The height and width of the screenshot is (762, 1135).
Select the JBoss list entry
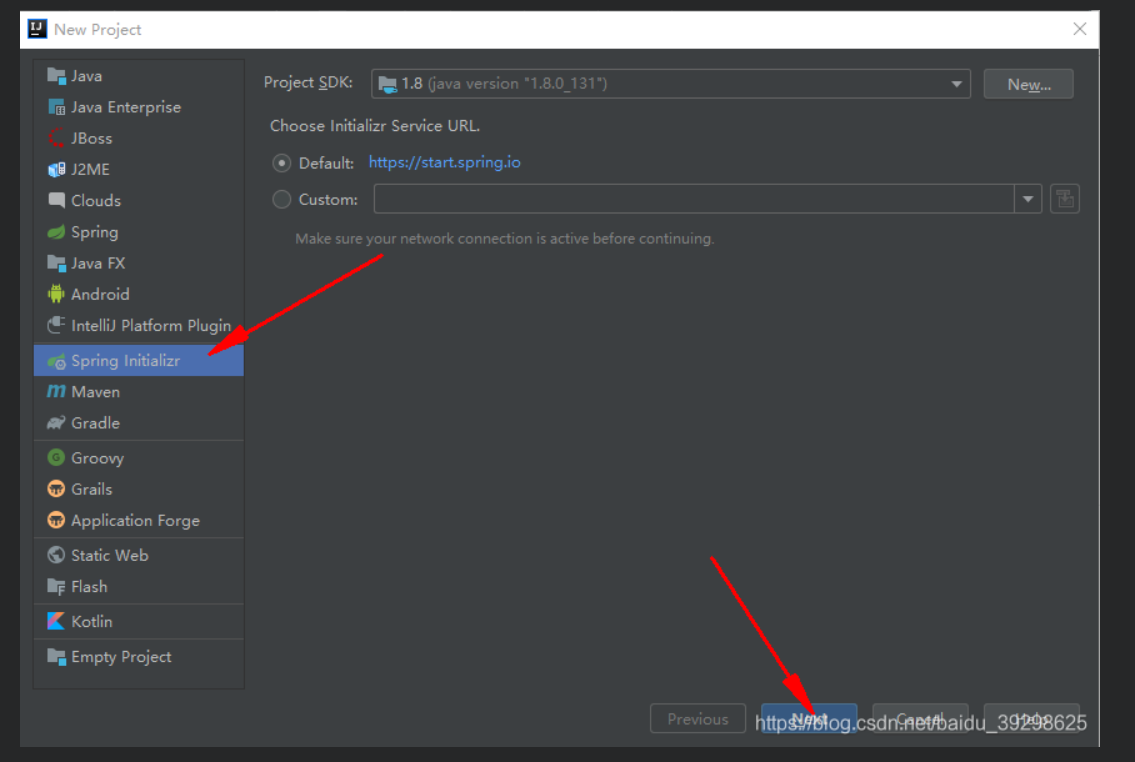(x=139, y=138)
